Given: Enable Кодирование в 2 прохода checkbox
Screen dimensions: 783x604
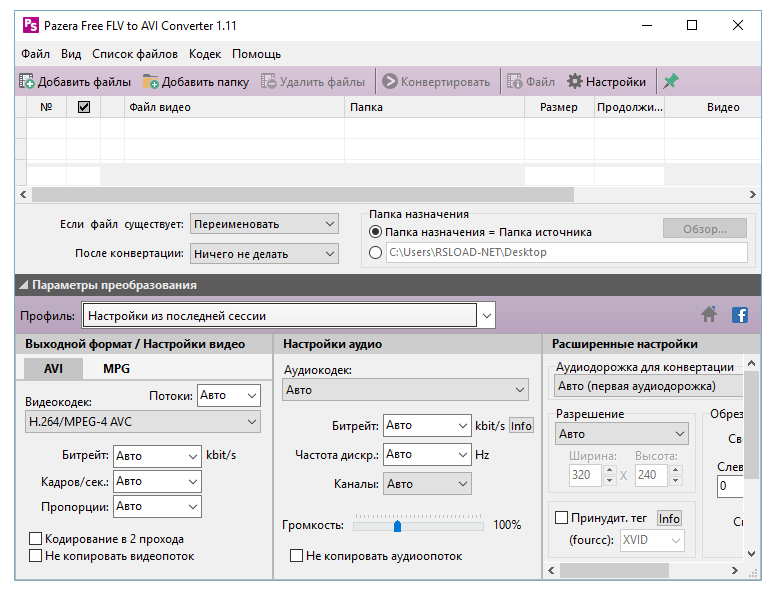Looking at the screenshot, I should tap(36, 539).
